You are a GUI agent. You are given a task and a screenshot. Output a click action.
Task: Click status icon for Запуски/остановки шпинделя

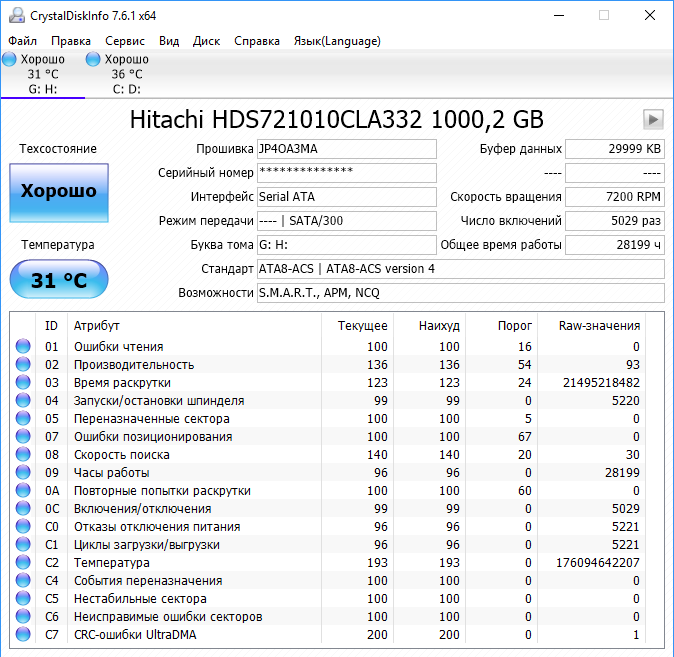pyautogui.click(x=23, y=400)
